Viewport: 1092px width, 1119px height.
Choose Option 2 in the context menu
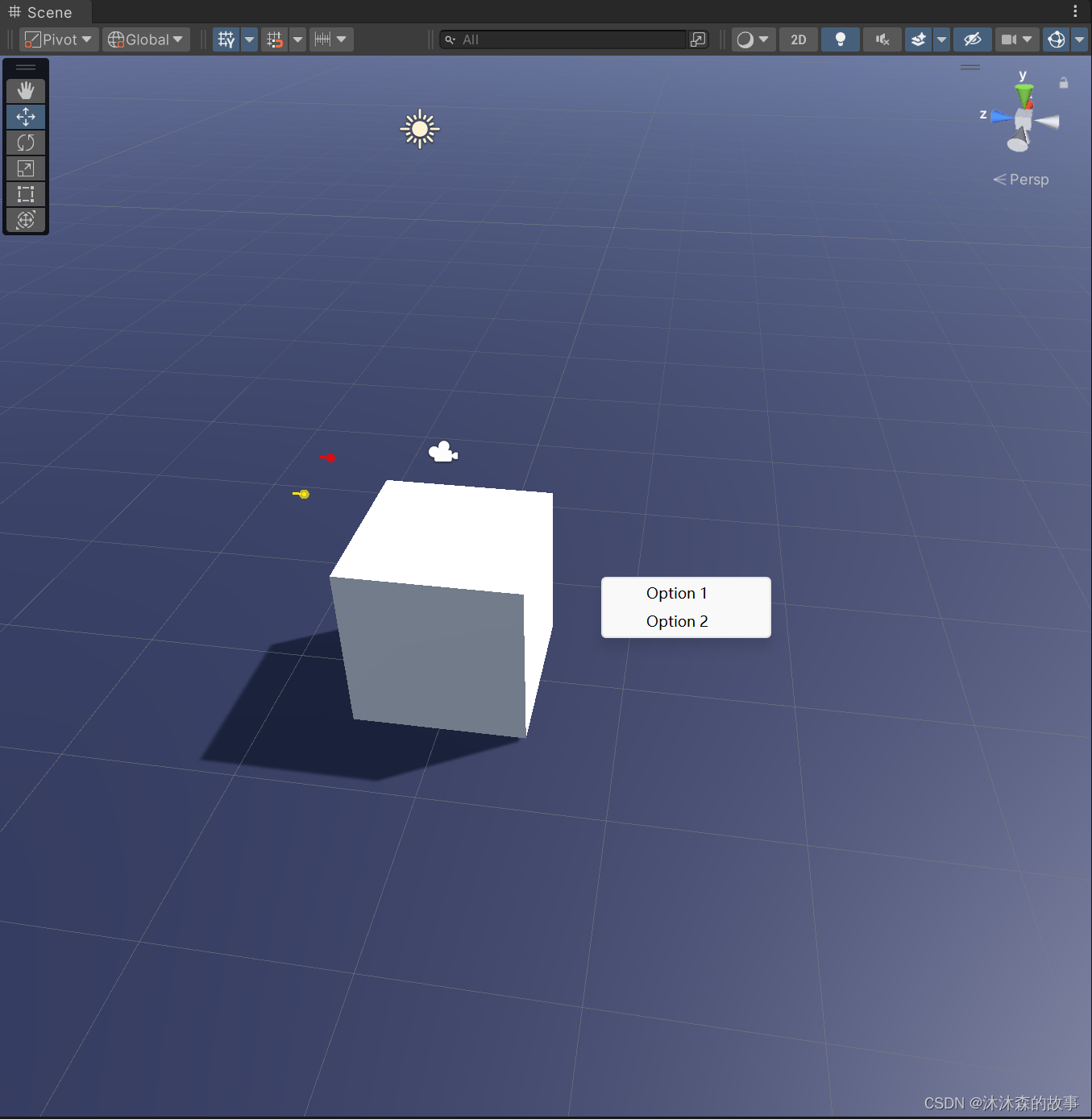point(677,621)
